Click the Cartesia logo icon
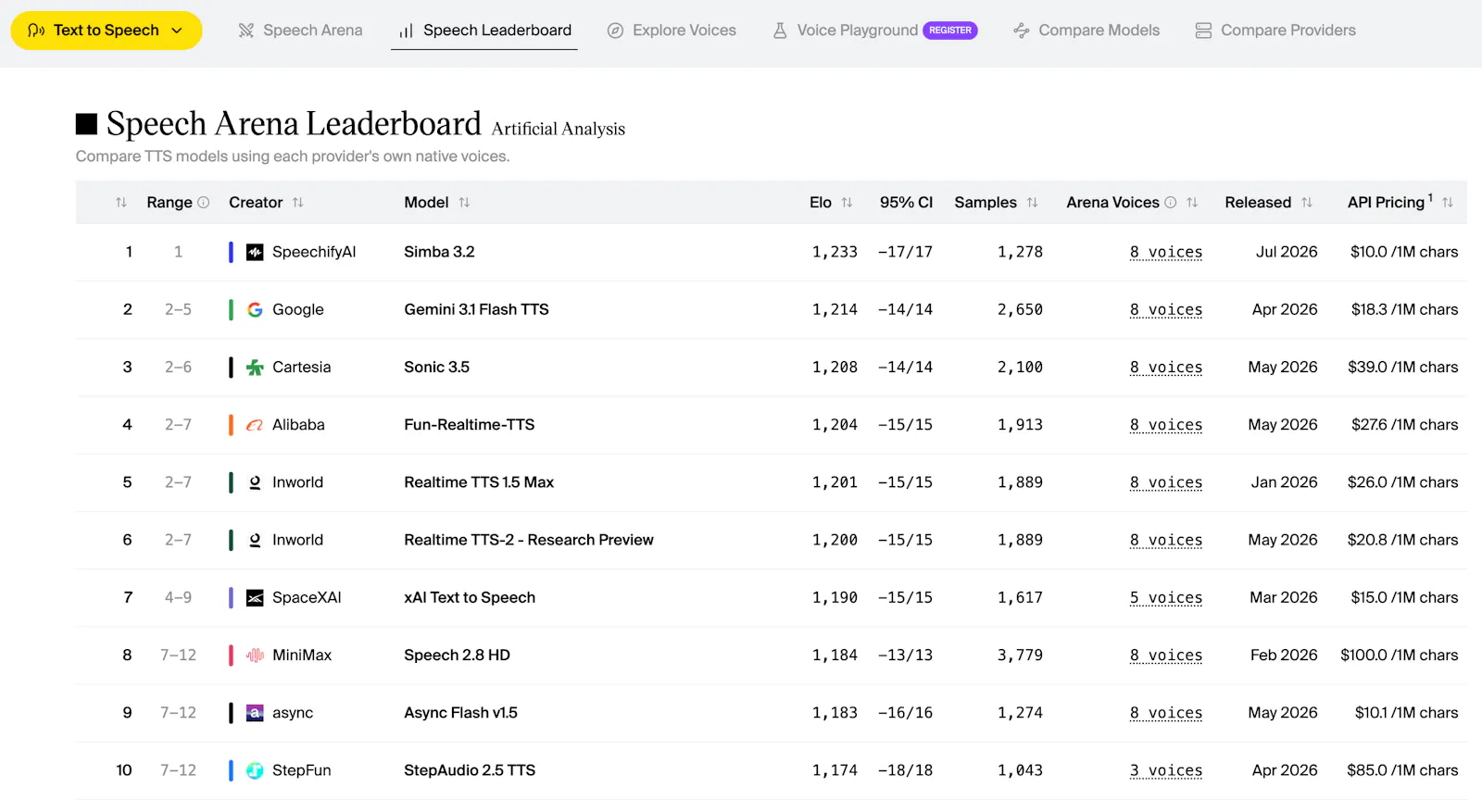Screen dimensions: 1482x812 tap(255, 367)
